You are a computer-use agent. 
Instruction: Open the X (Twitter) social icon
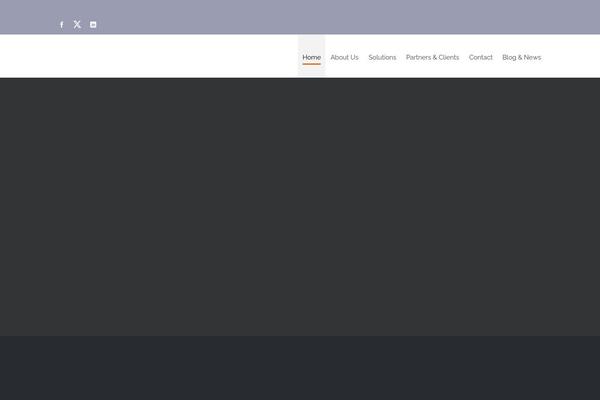[x=77, y=24]
